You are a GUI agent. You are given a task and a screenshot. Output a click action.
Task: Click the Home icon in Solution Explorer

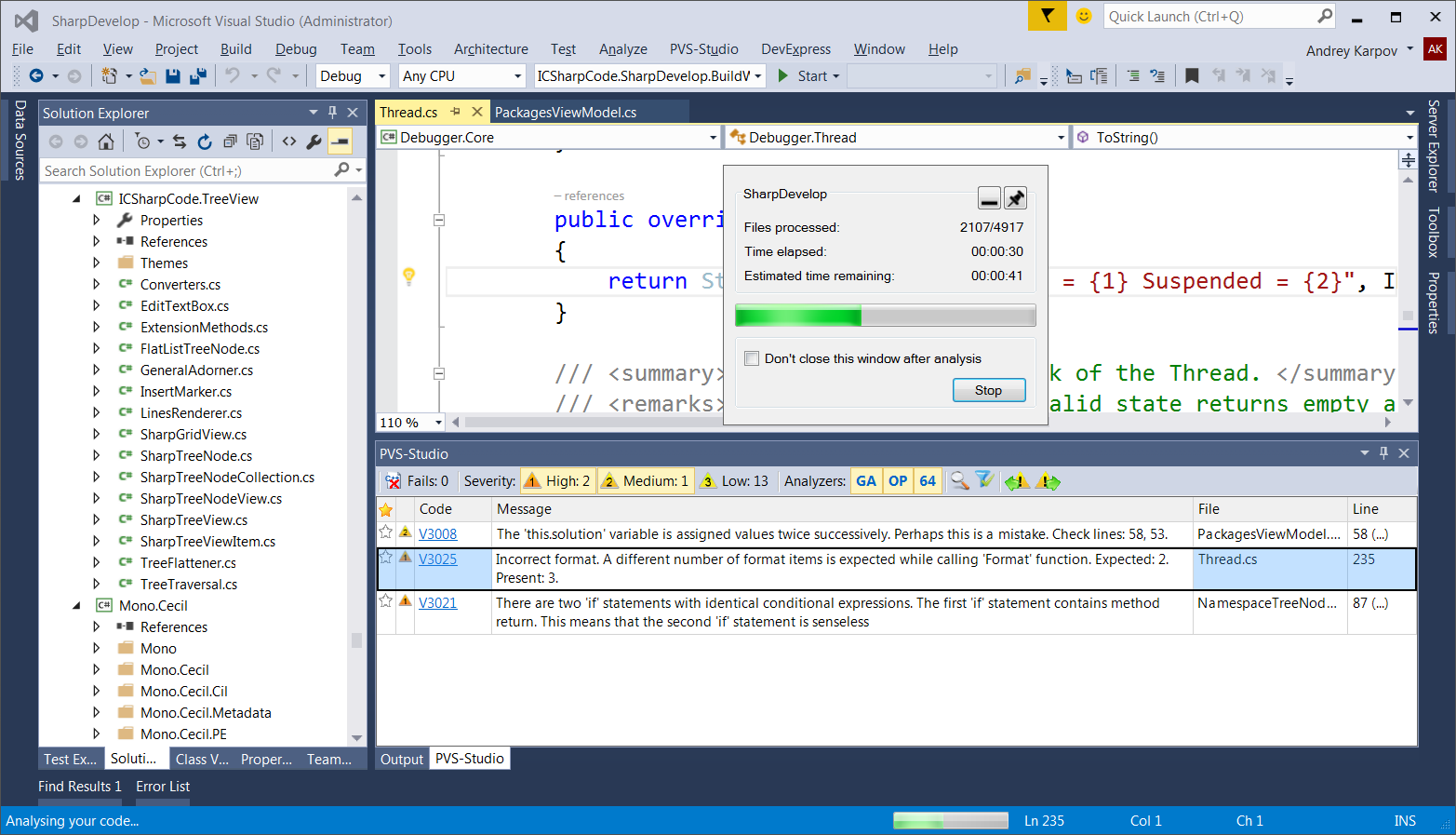[x=106, y=141]
